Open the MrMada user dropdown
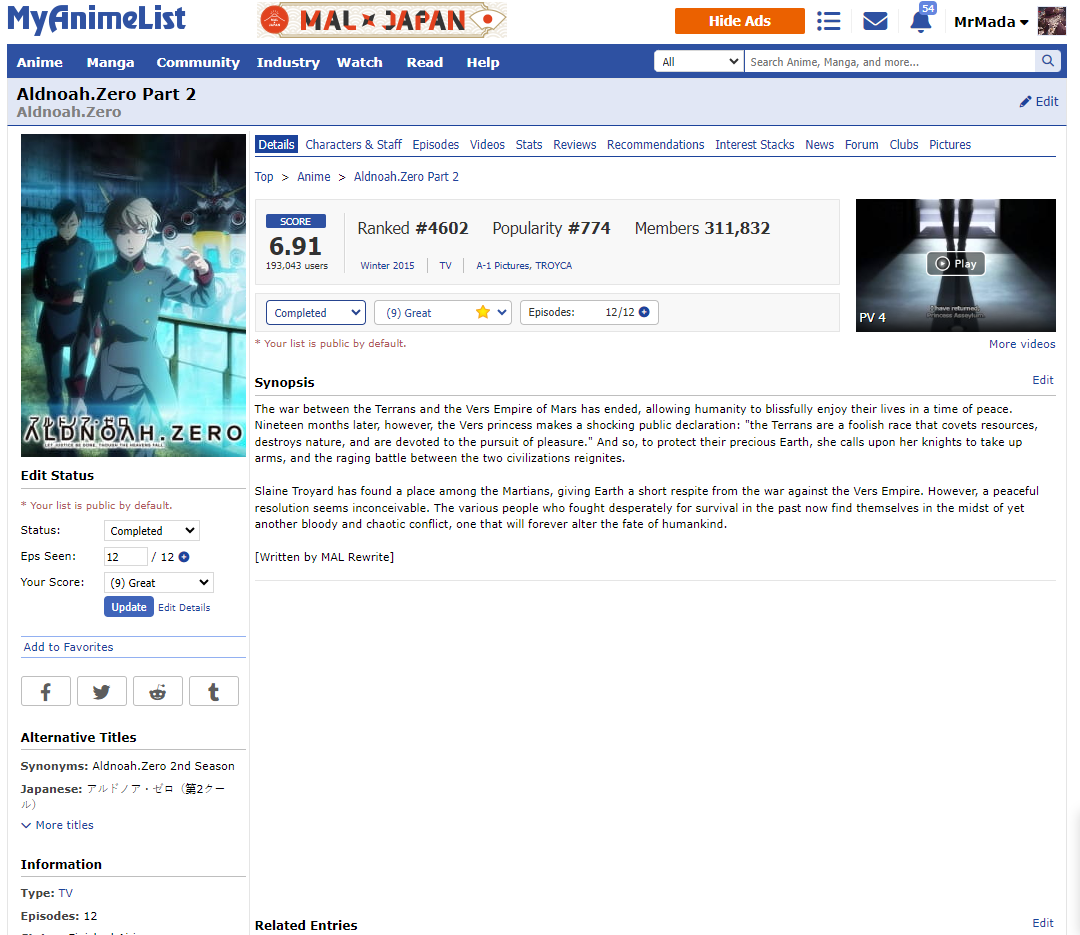This screenshot has width=1080, height=935. [x=991, y=22]
